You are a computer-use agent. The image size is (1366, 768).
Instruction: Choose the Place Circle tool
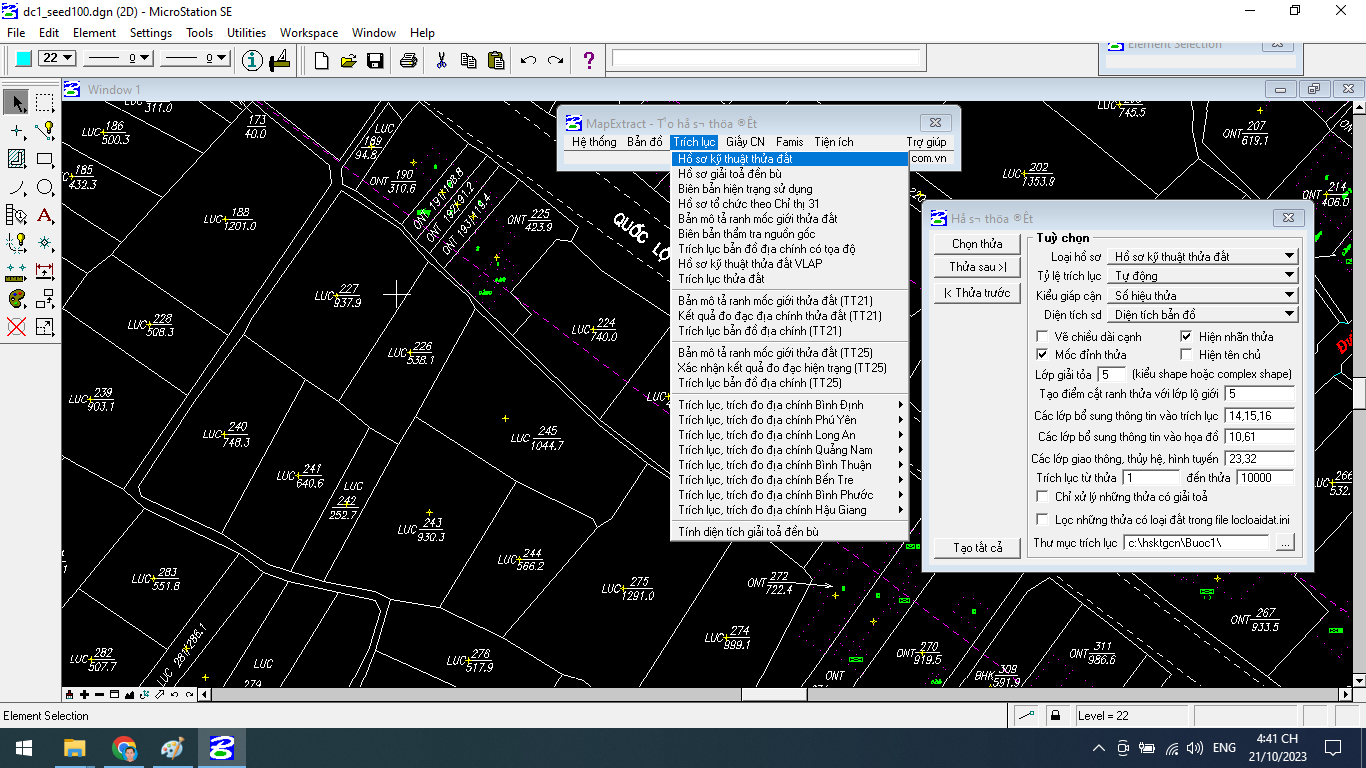(44, 187)
